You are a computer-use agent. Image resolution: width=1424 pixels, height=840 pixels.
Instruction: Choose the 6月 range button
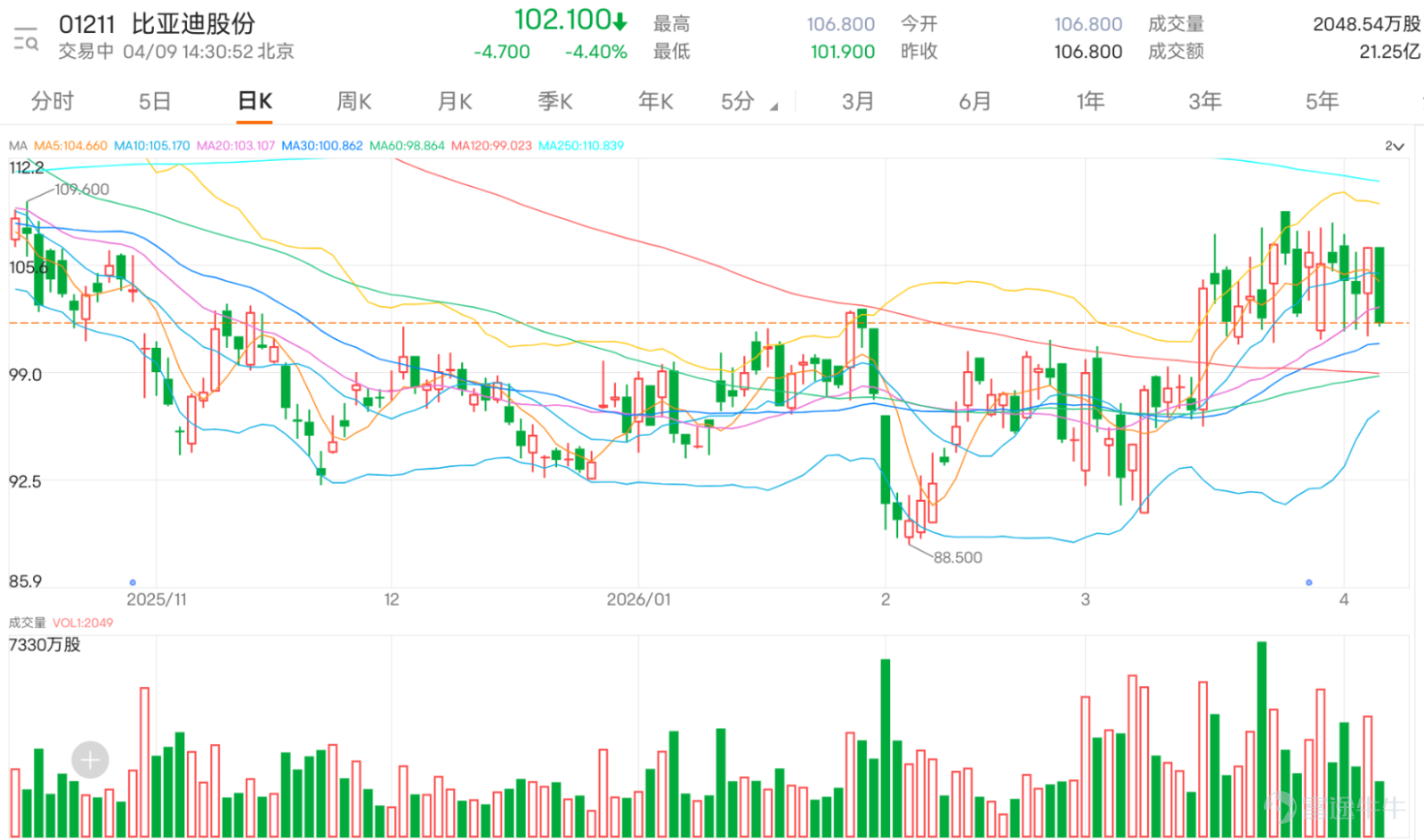975,101
